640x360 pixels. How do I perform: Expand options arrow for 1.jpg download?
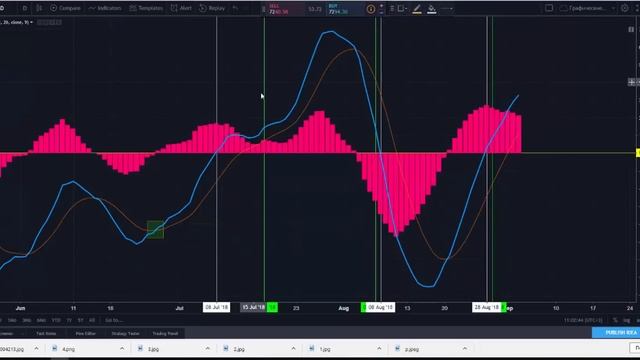pos(379,349)
